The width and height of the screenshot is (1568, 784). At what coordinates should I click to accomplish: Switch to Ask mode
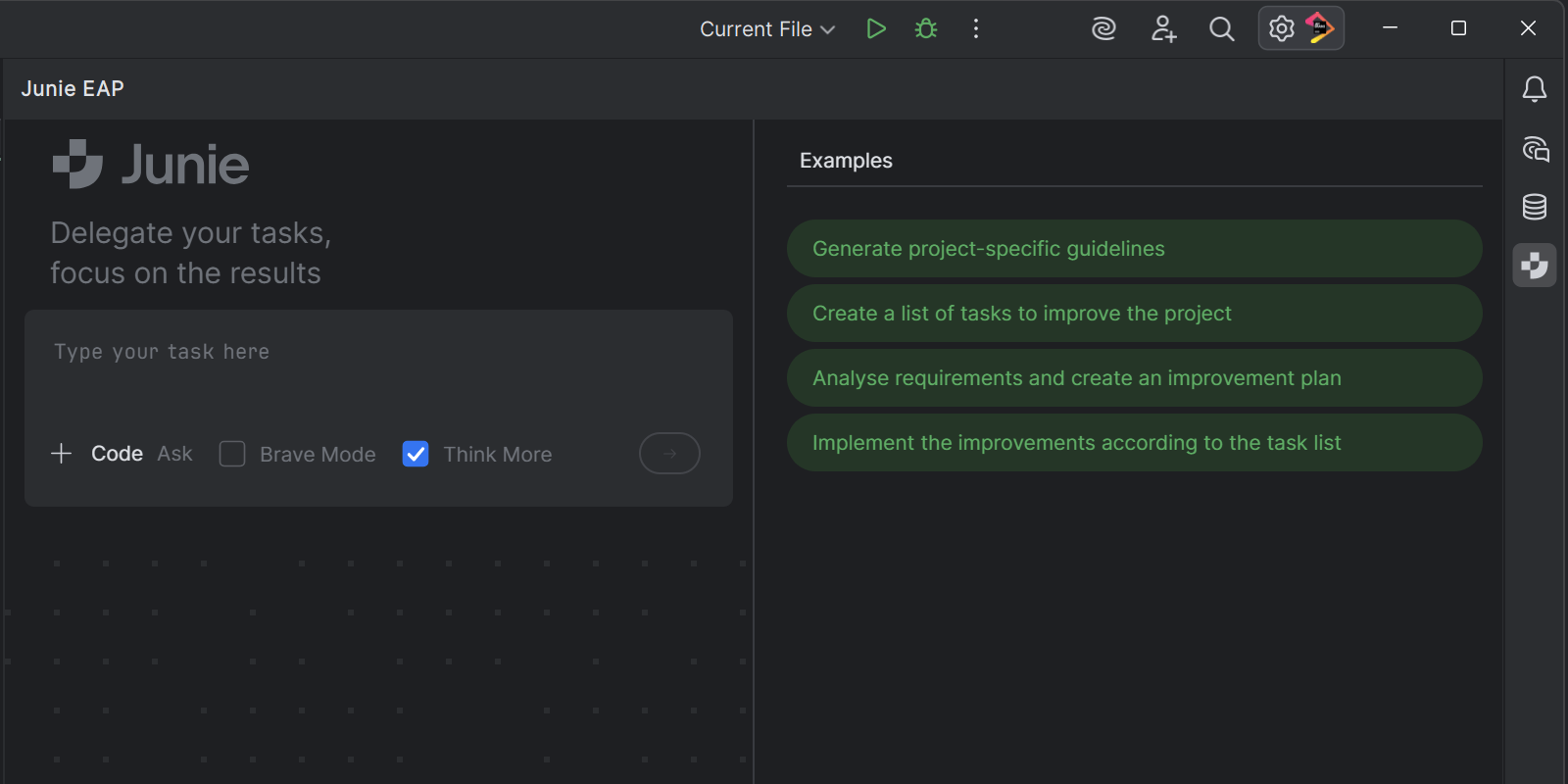tap(174, 454)
